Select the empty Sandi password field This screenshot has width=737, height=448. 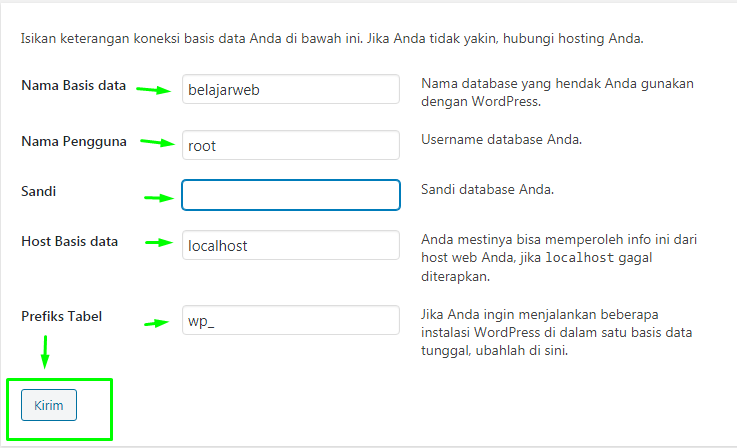[290, 194]
